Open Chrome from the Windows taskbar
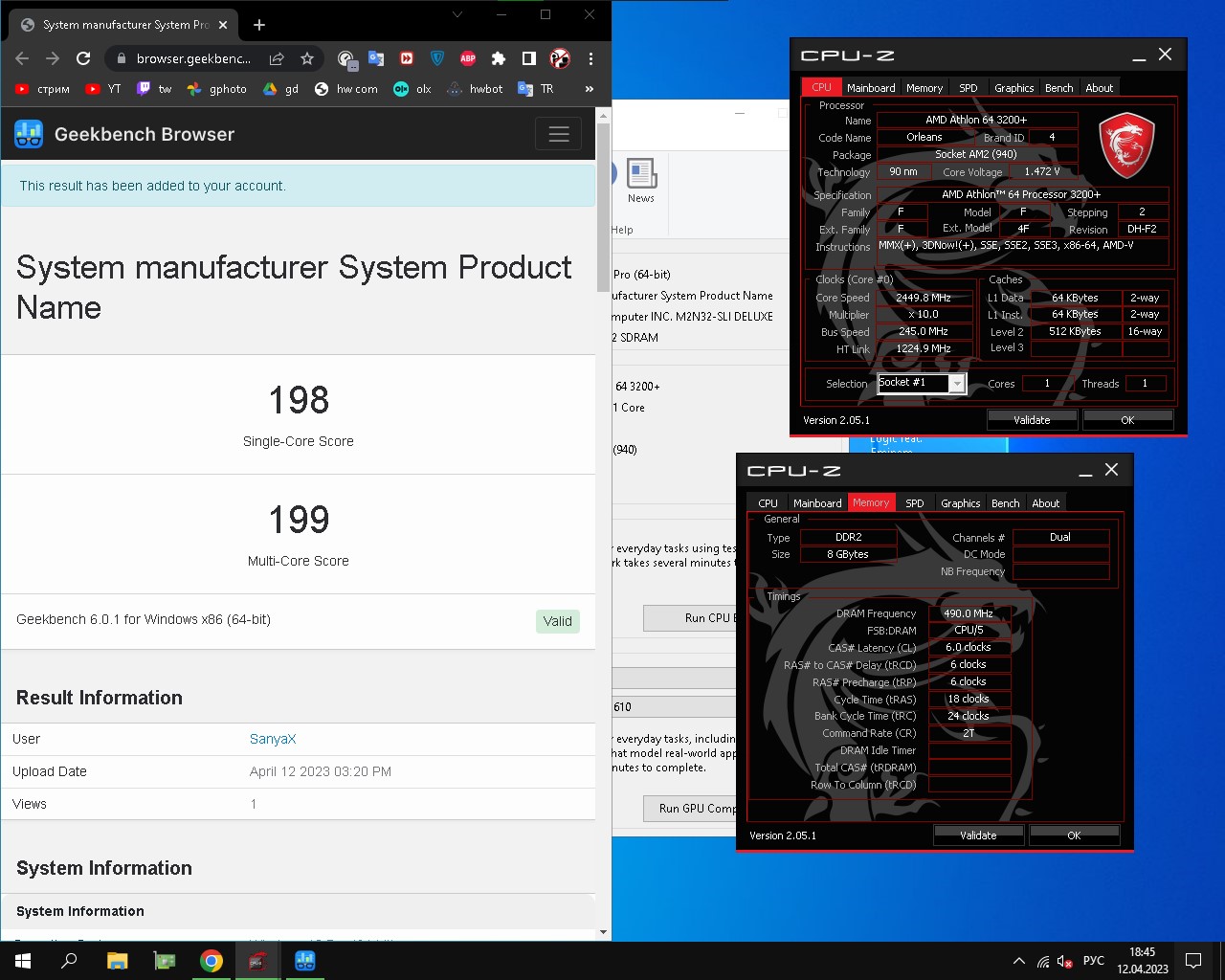The width and height of the screenshot is (1225, 980). 212,961
